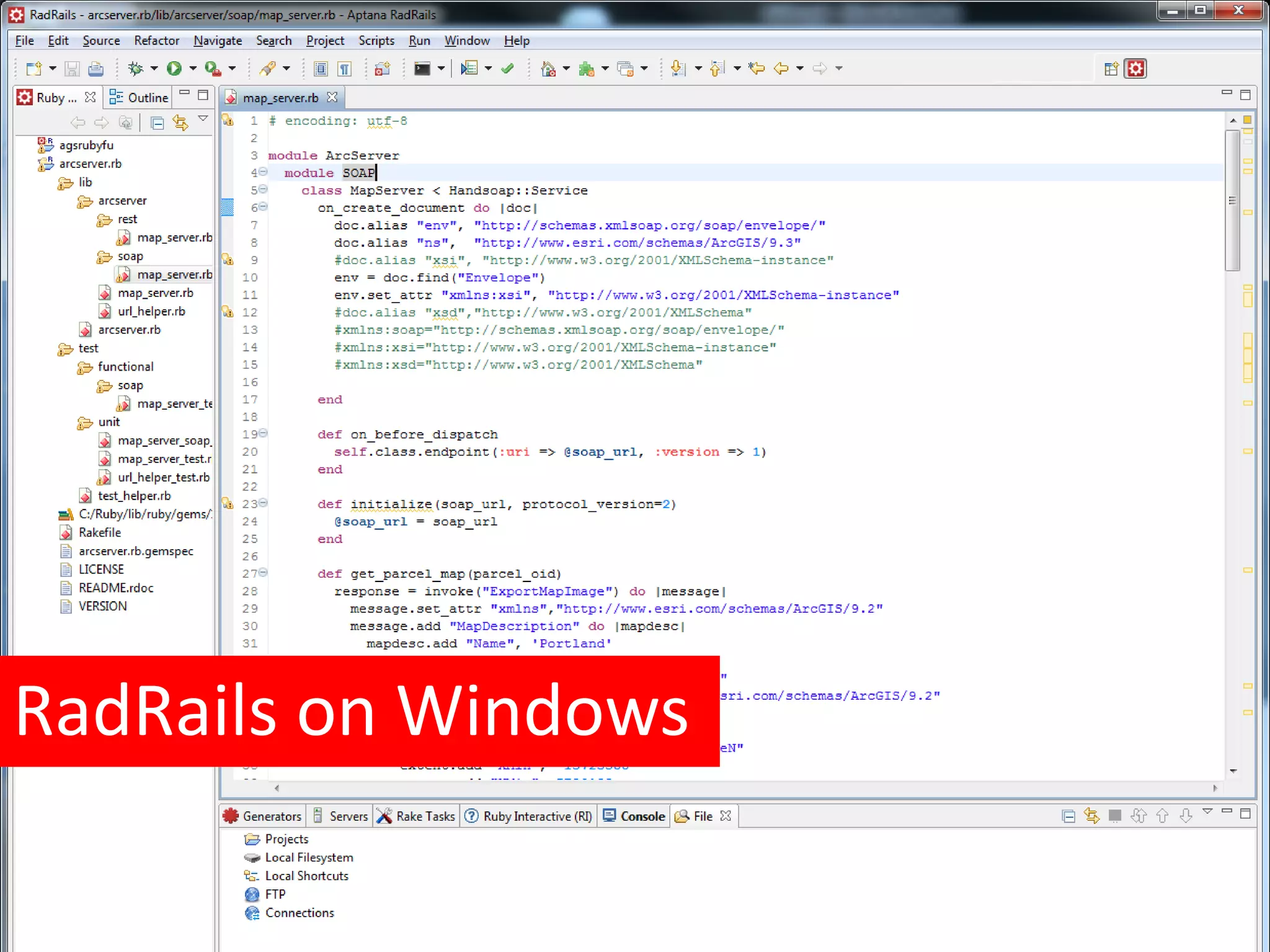Collapse the fold marker on line 27

point(263,573)
